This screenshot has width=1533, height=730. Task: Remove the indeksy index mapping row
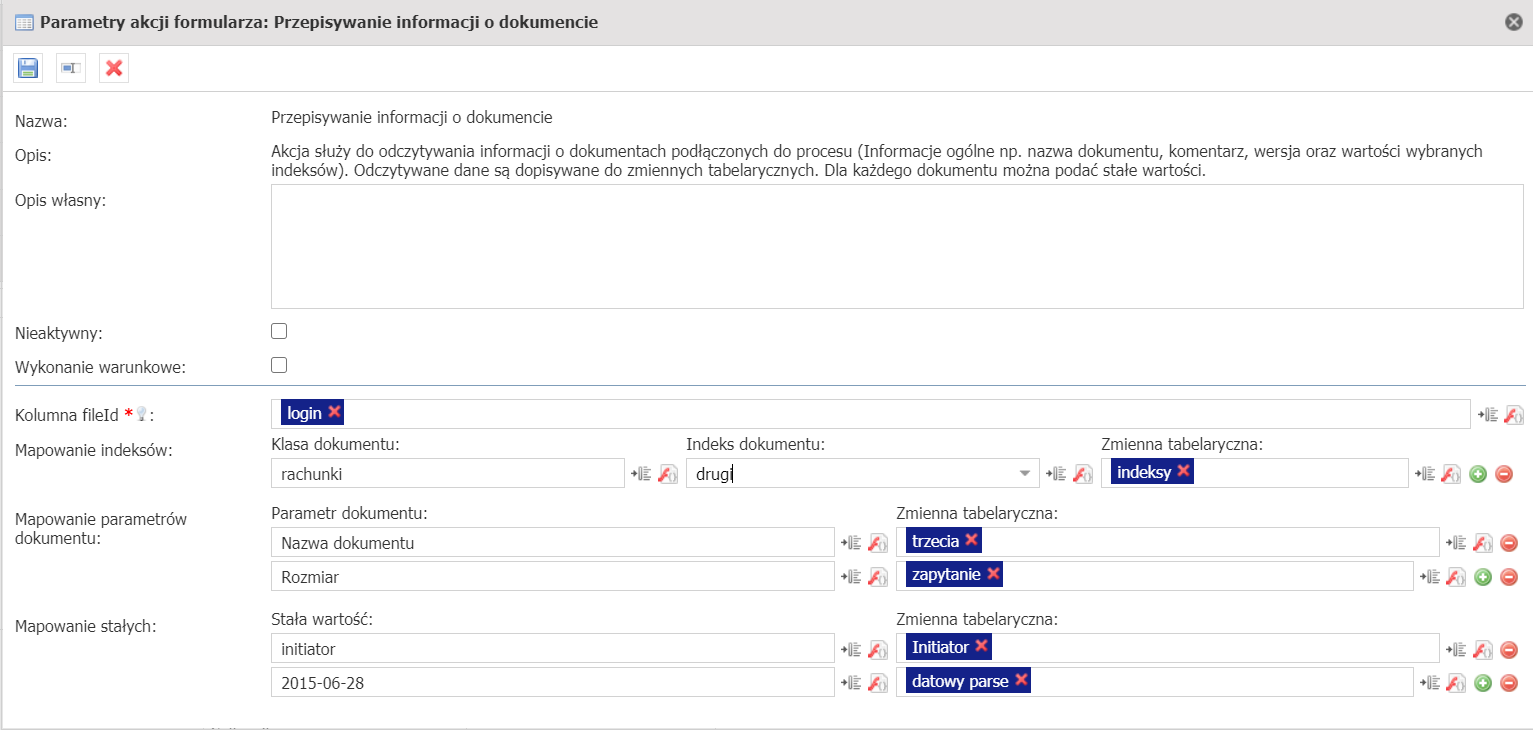[x=1504, y=474]
